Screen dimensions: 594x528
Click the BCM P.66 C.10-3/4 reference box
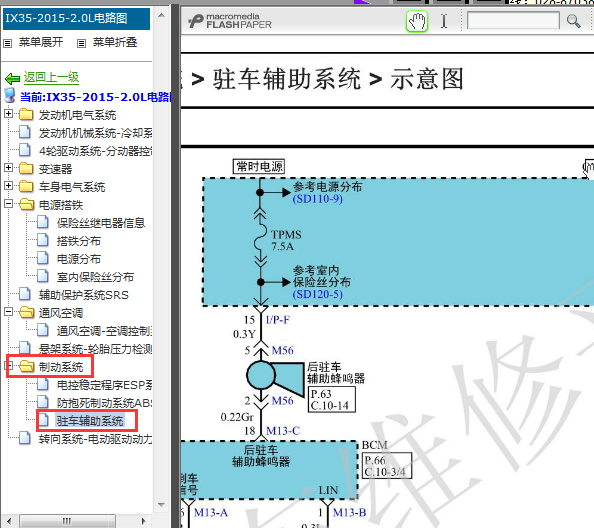click(x=387, y=466)
